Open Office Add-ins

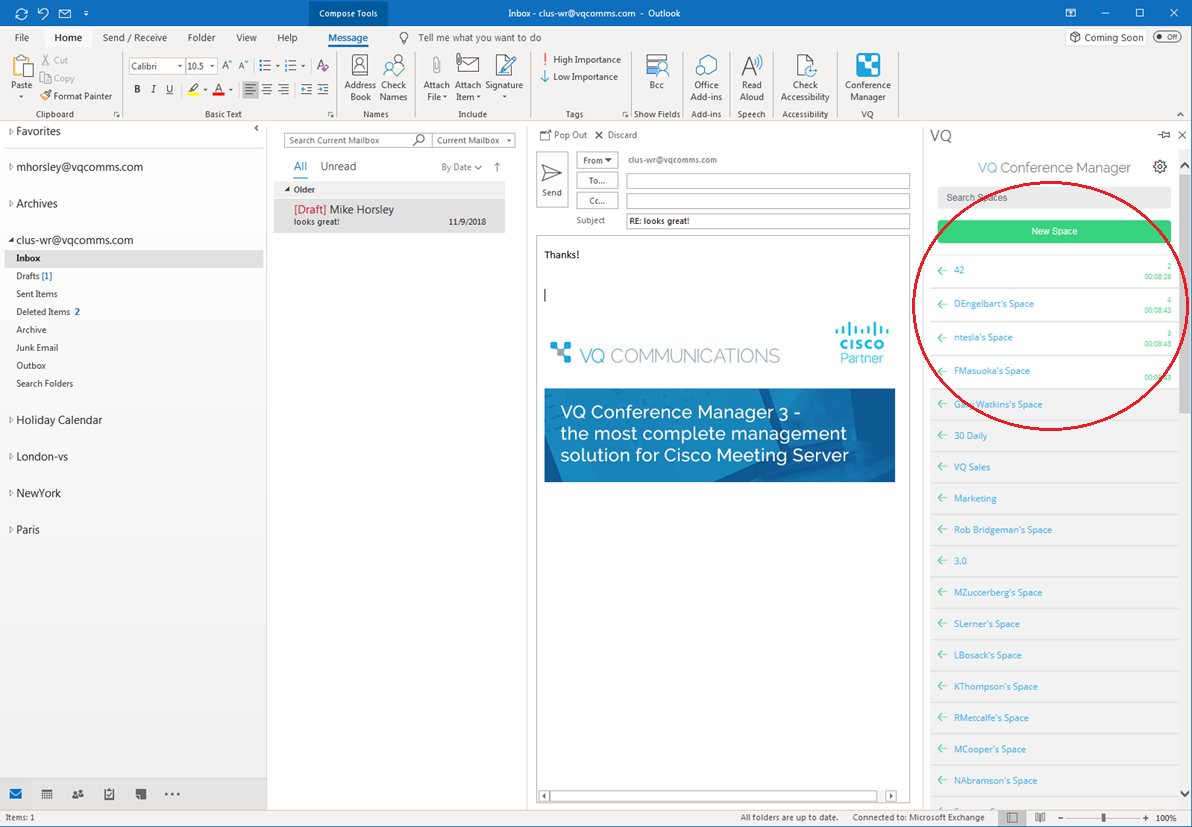pyautogui.click(x=706, y=78)
